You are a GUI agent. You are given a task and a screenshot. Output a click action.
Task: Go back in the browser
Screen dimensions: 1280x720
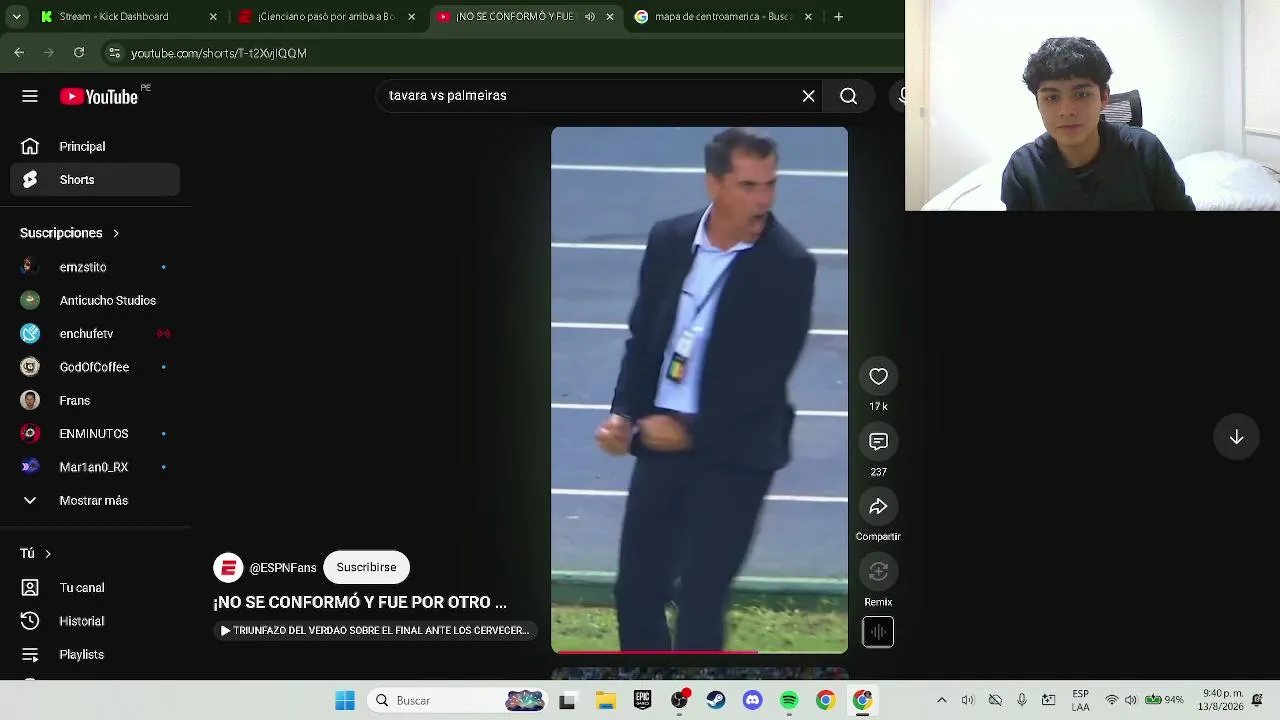[19, 53]
